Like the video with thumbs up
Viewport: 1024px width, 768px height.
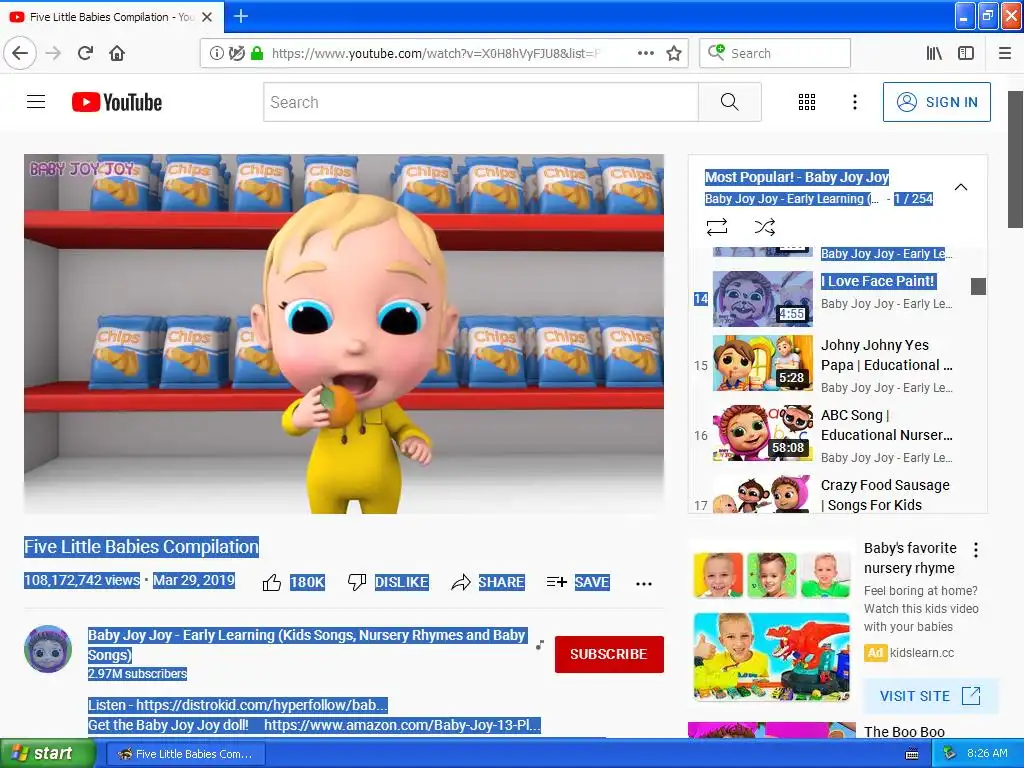[x=272, y=583]
